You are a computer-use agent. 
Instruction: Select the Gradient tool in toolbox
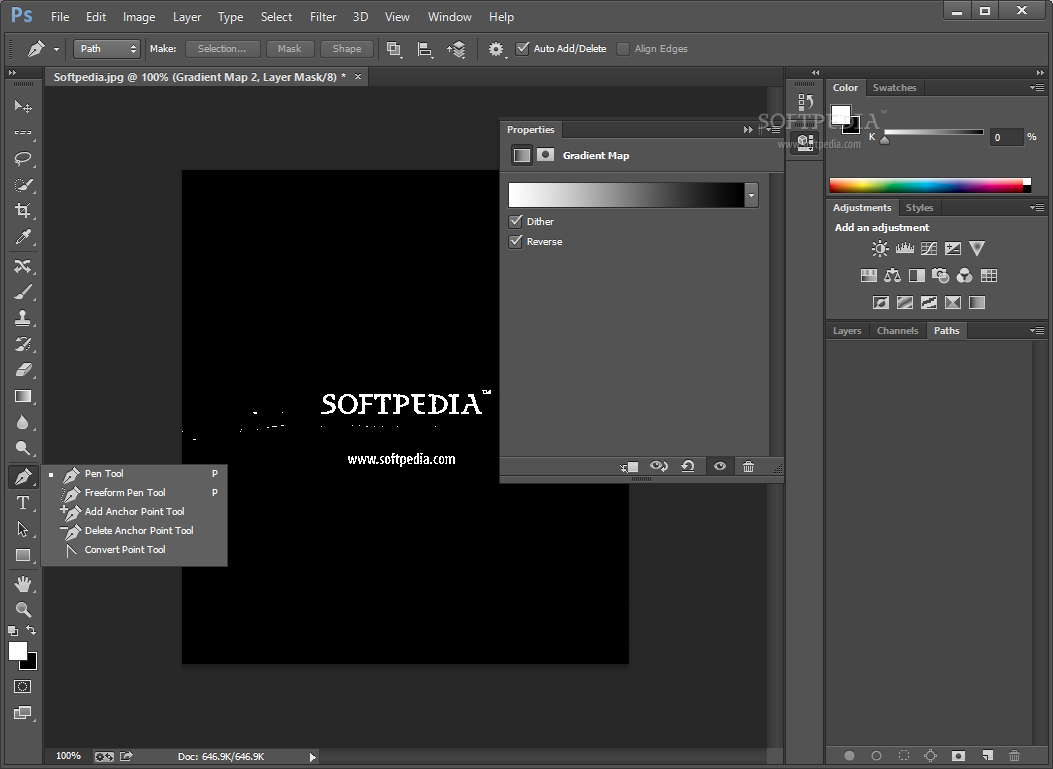point(23,396)
